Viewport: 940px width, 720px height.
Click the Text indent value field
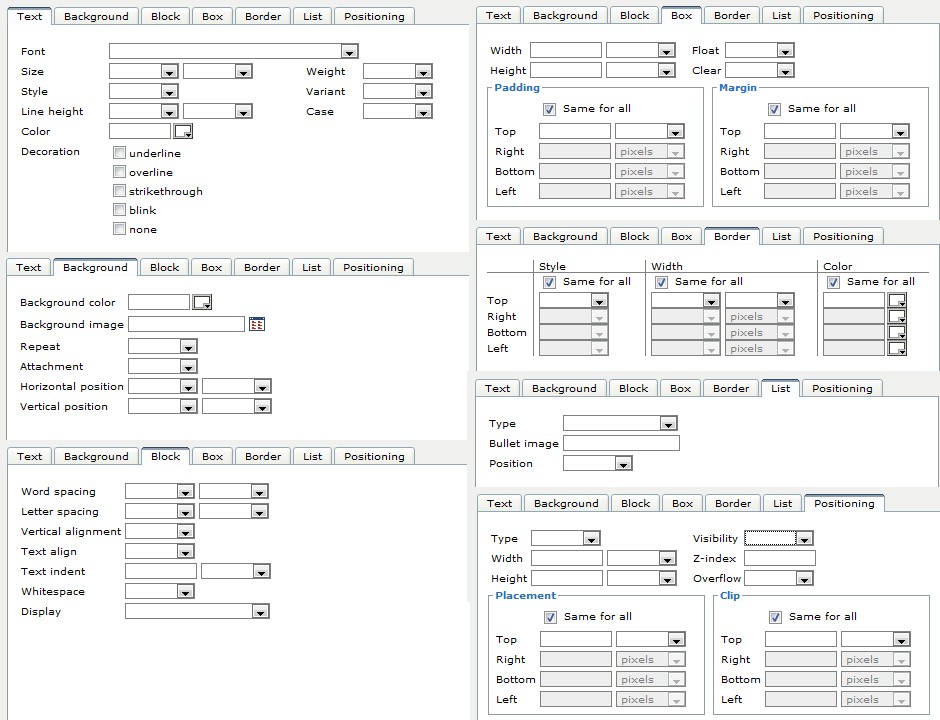(161, 571)
